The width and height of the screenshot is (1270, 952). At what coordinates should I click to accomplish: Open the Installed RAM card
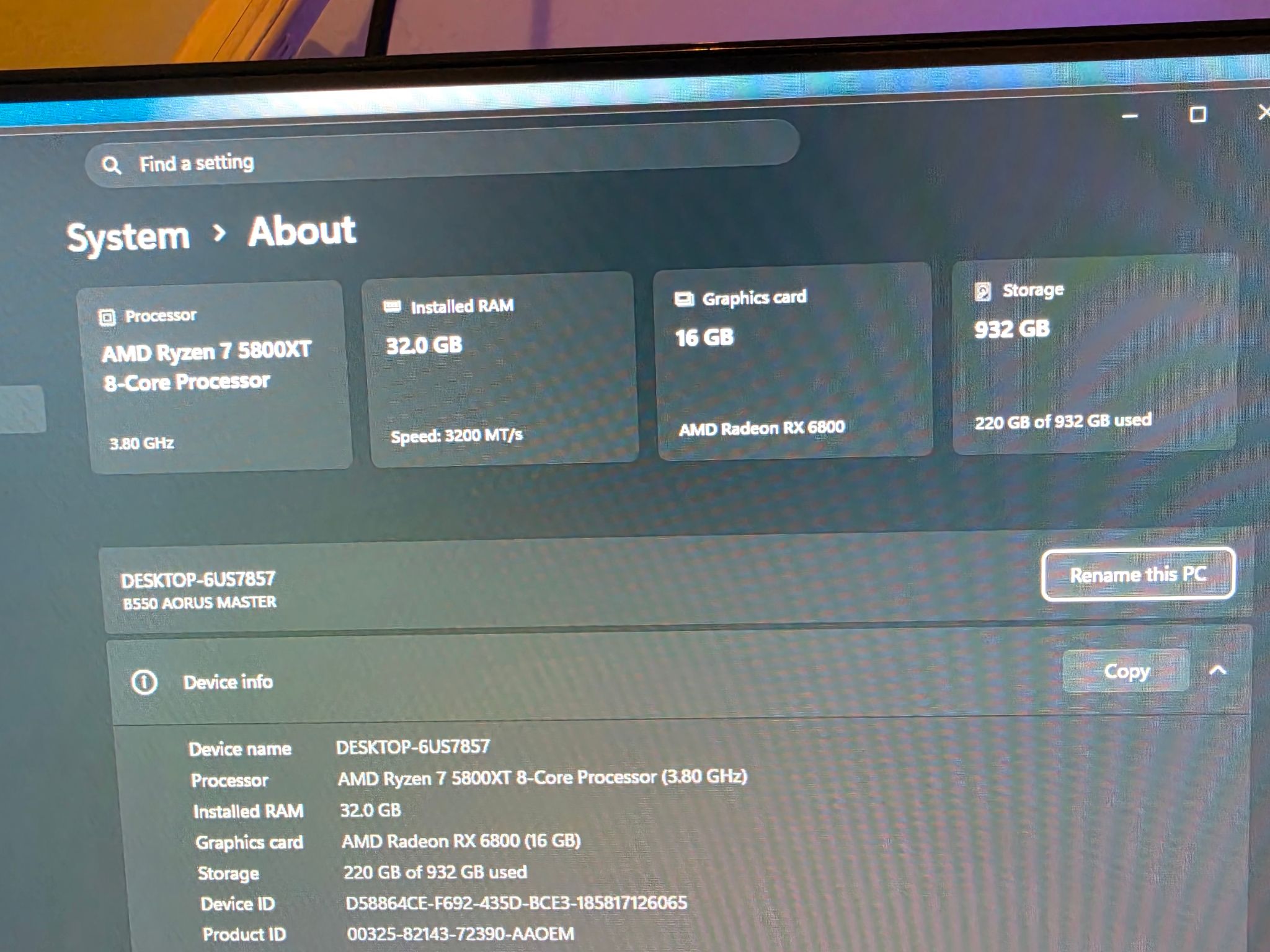pos(500,368)
